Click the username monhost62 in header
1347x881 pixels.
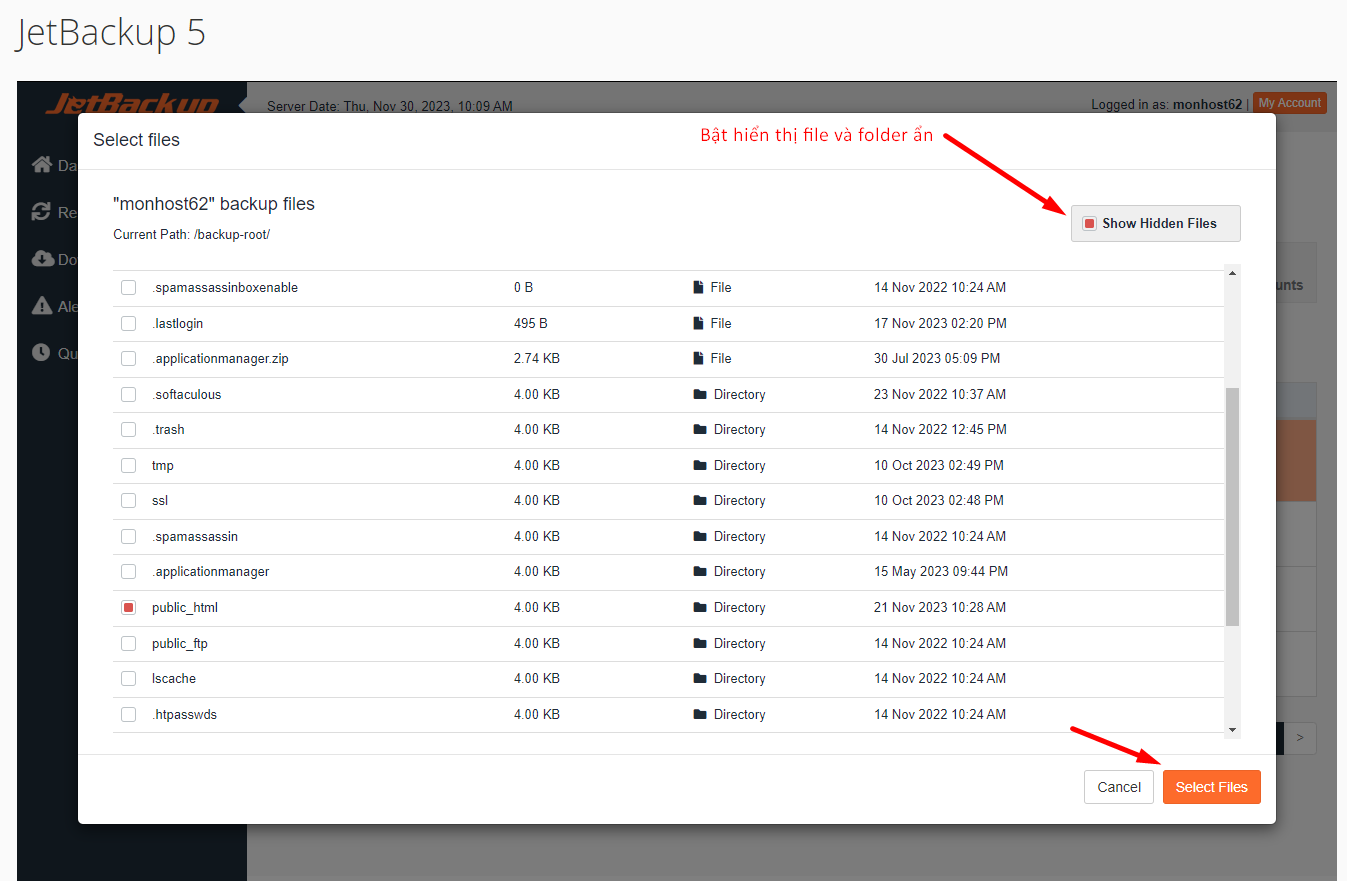point(1207,104)
